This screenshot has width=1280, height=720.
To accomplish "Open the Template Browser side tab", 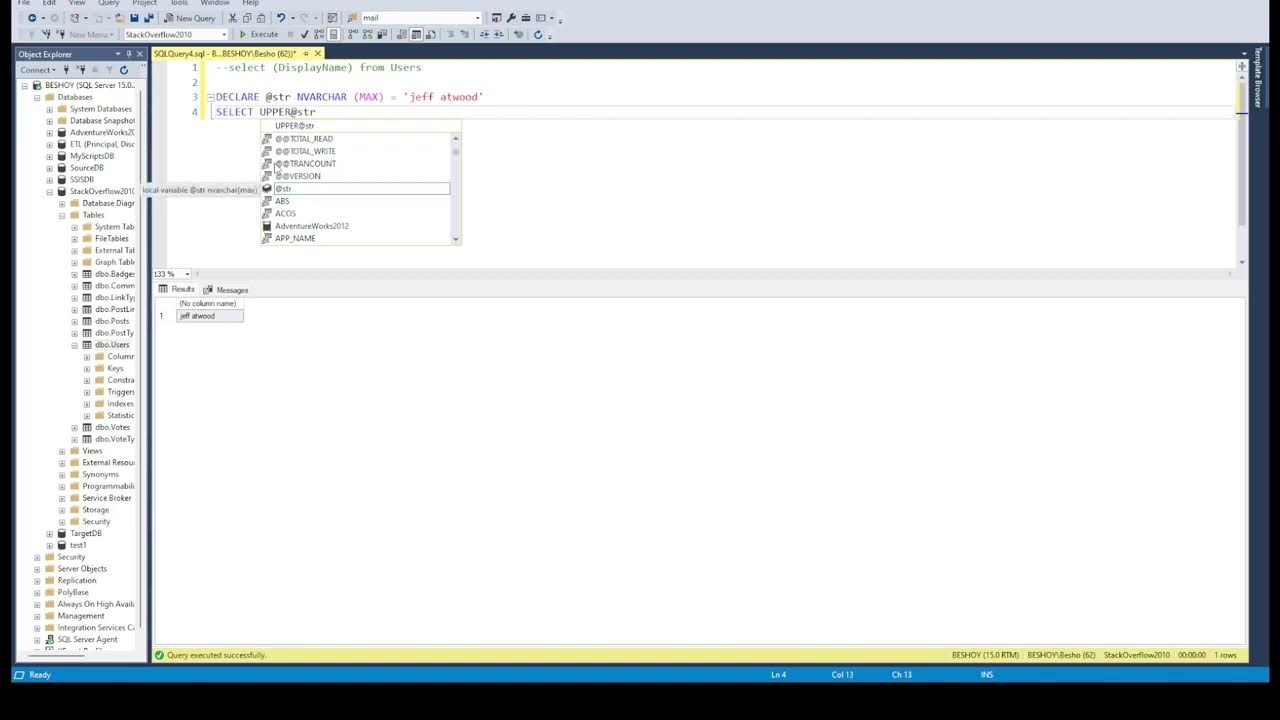I will click(1258, 78).
